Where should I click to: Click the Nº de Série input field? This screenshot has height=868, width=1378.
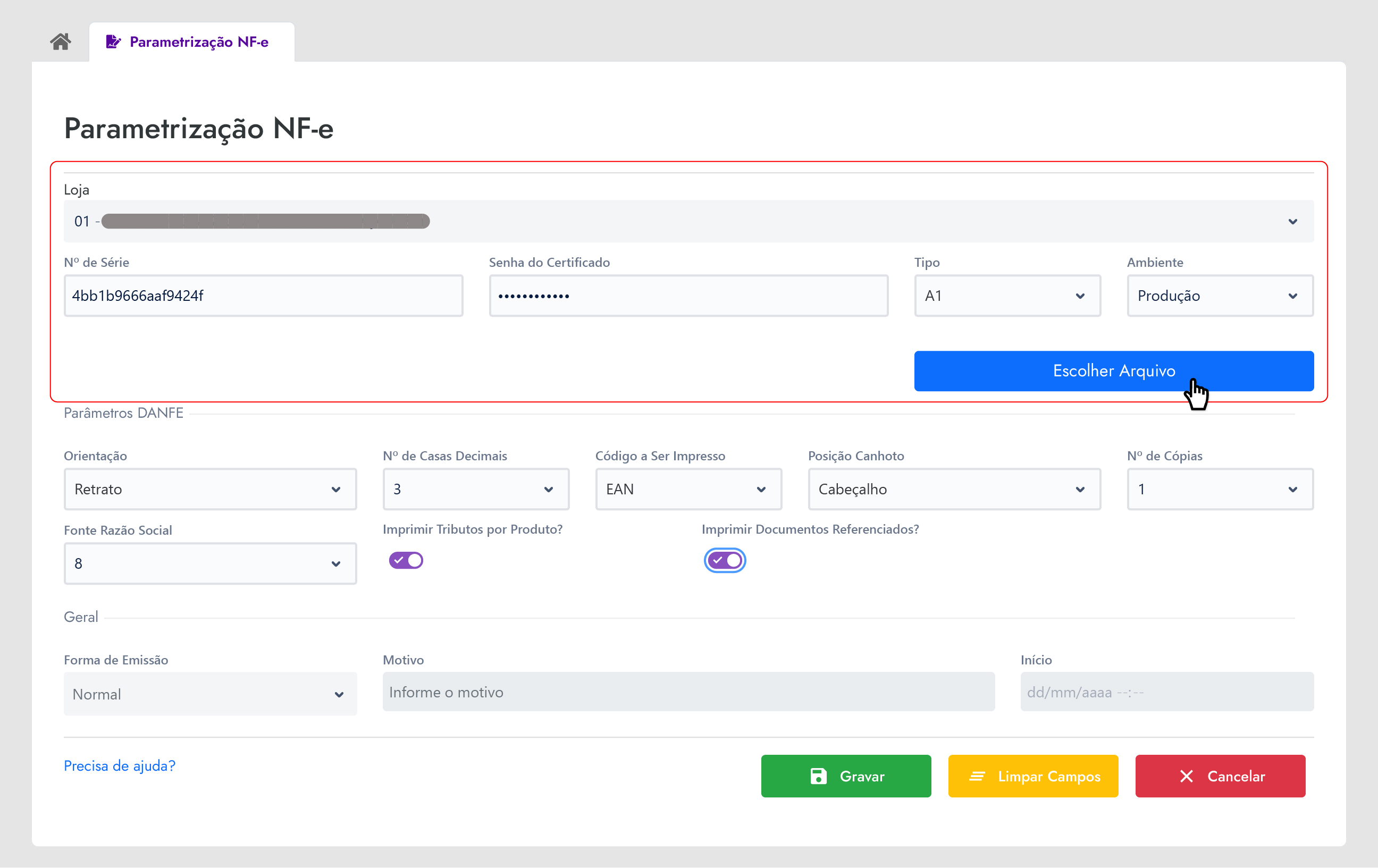pos(263,296)
